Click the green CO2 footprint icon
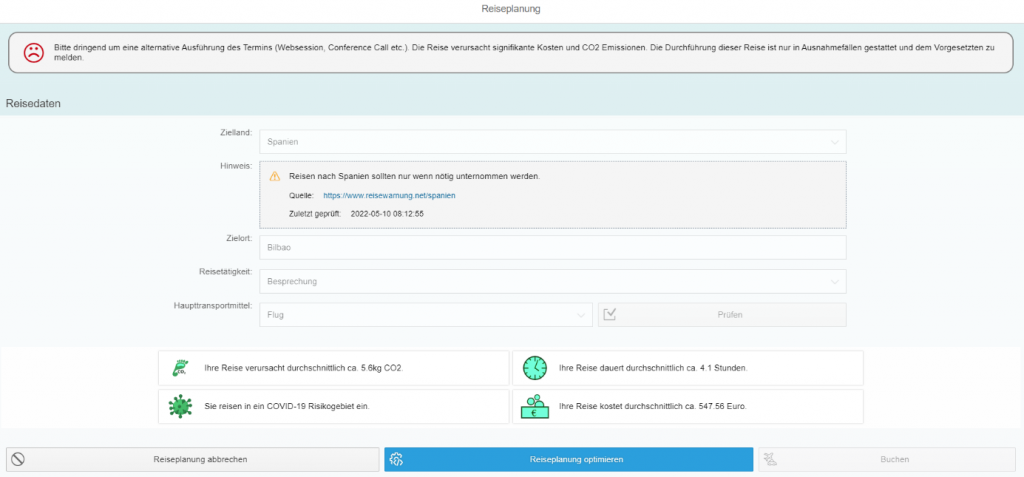Viewport: 1024px width, 477px height. point(180,368)
